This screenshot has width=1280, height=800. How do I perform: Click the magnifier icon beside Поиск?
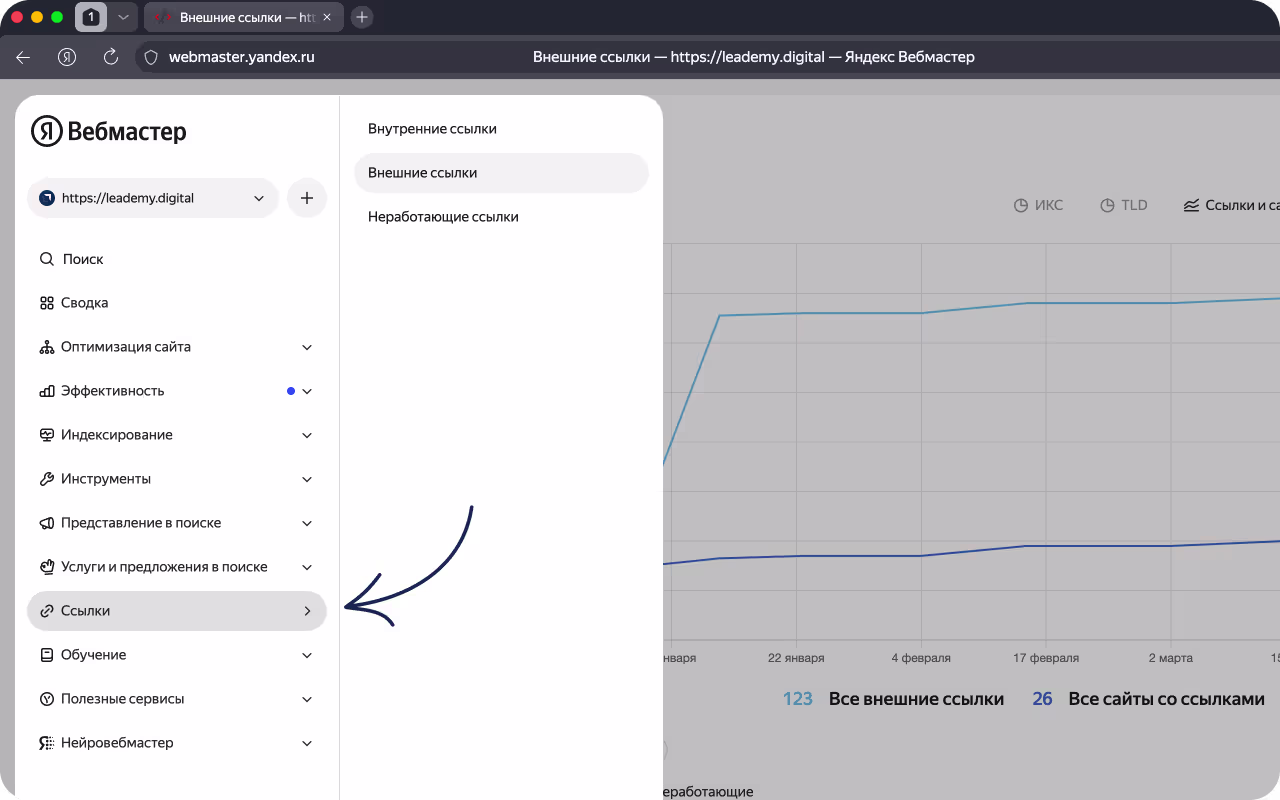pyautogui.click(x=46, y=259)
